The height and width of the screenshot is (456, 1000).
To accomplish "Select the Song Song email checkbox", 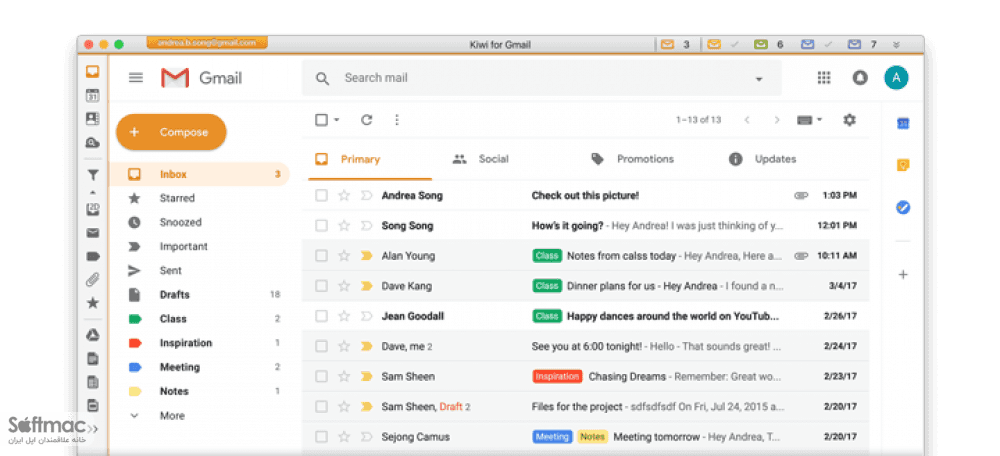I will pyautogui.click(x=321, y=226).
